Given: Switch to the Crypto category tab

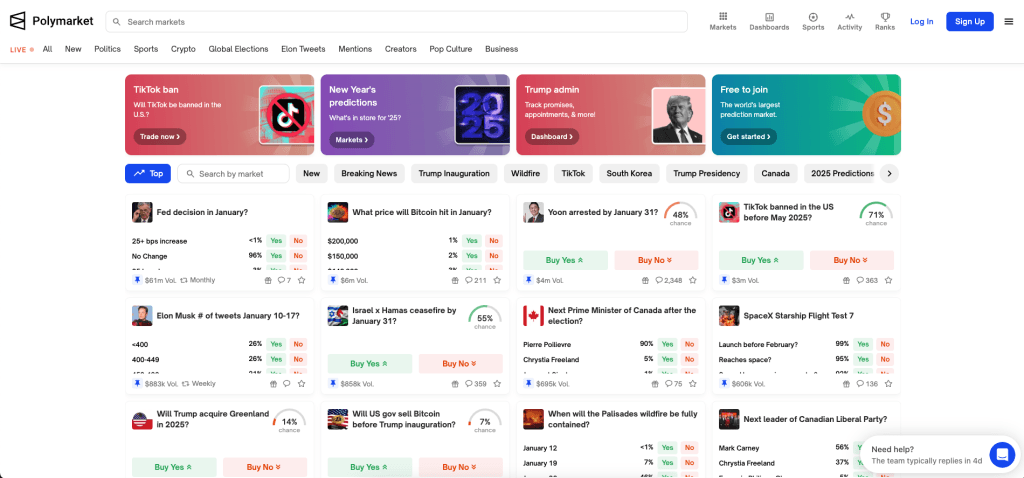Looking at the screenshot, I should point(183,49).
